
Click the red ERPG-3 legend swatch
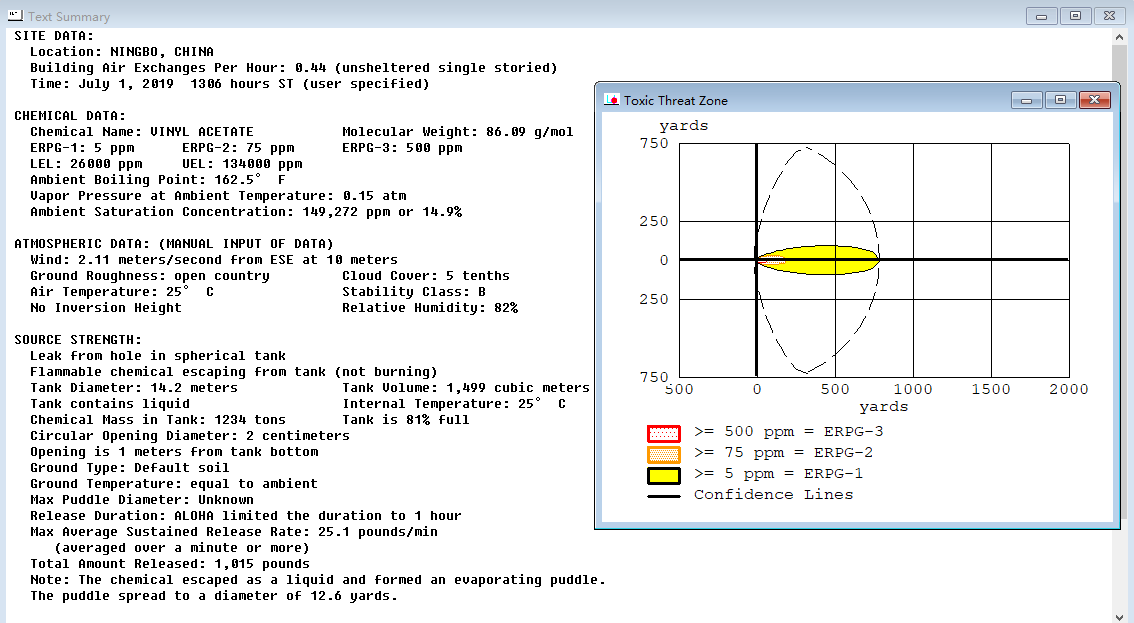point(664,433)
